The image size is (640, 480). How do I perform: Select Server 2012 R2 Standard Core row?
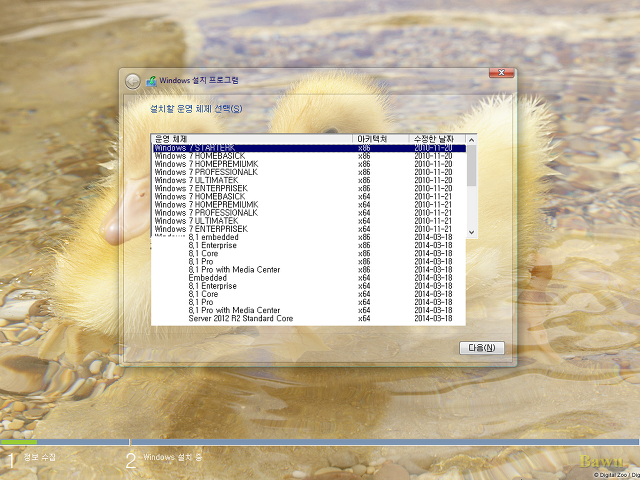point(309,318)
